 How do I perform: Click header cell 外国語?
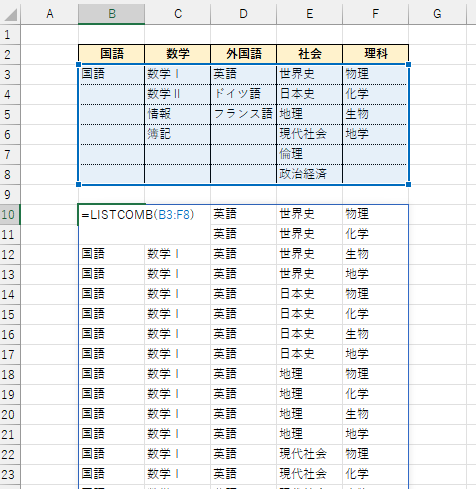coord(244,54)
